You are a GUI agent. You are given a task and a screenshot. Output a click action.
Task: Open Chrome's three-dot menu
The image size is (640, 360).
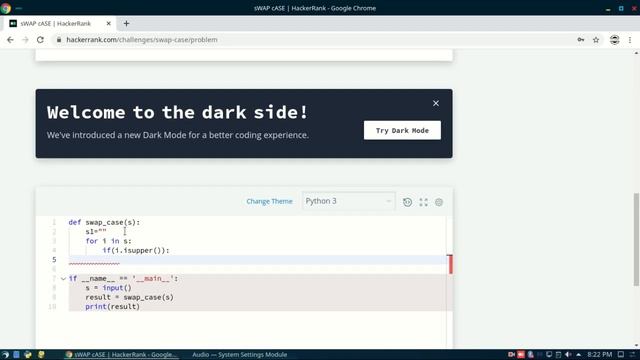tap(630, 40)
